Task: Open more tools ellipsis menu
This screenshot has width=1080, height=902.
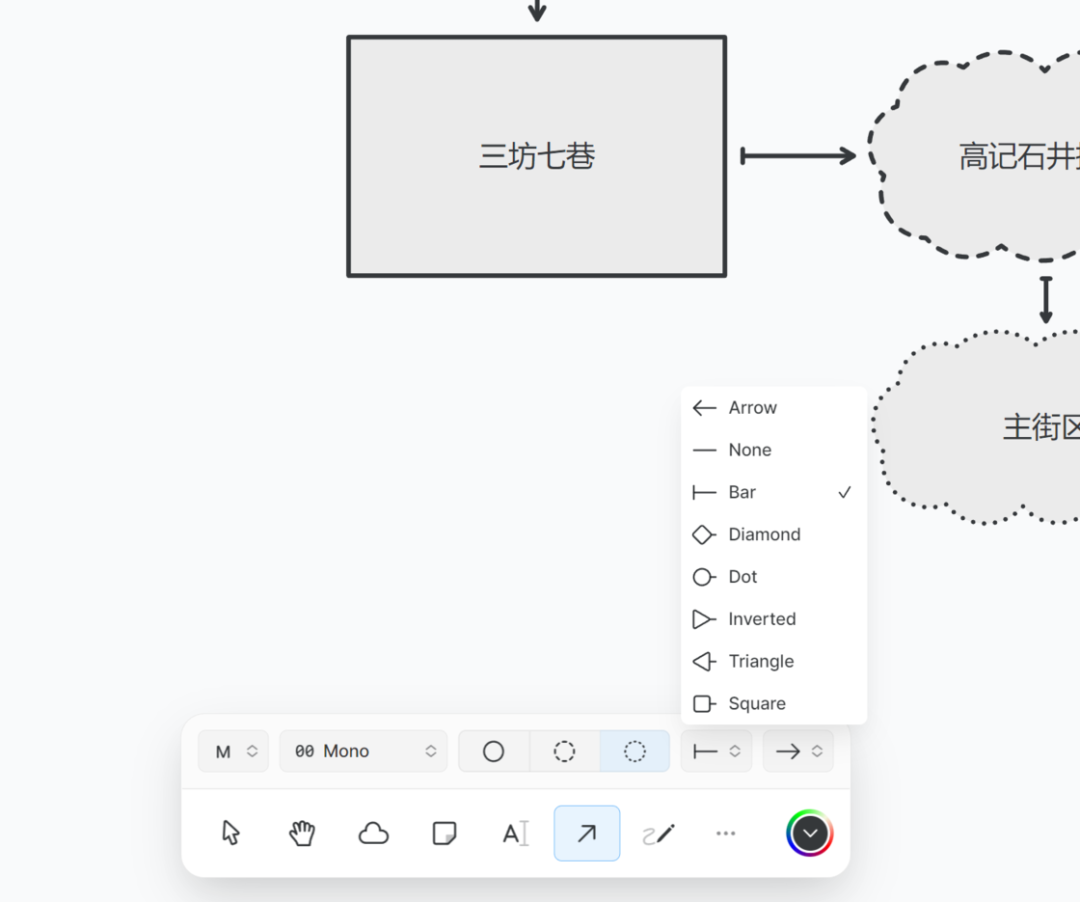Action: point(726,833)
